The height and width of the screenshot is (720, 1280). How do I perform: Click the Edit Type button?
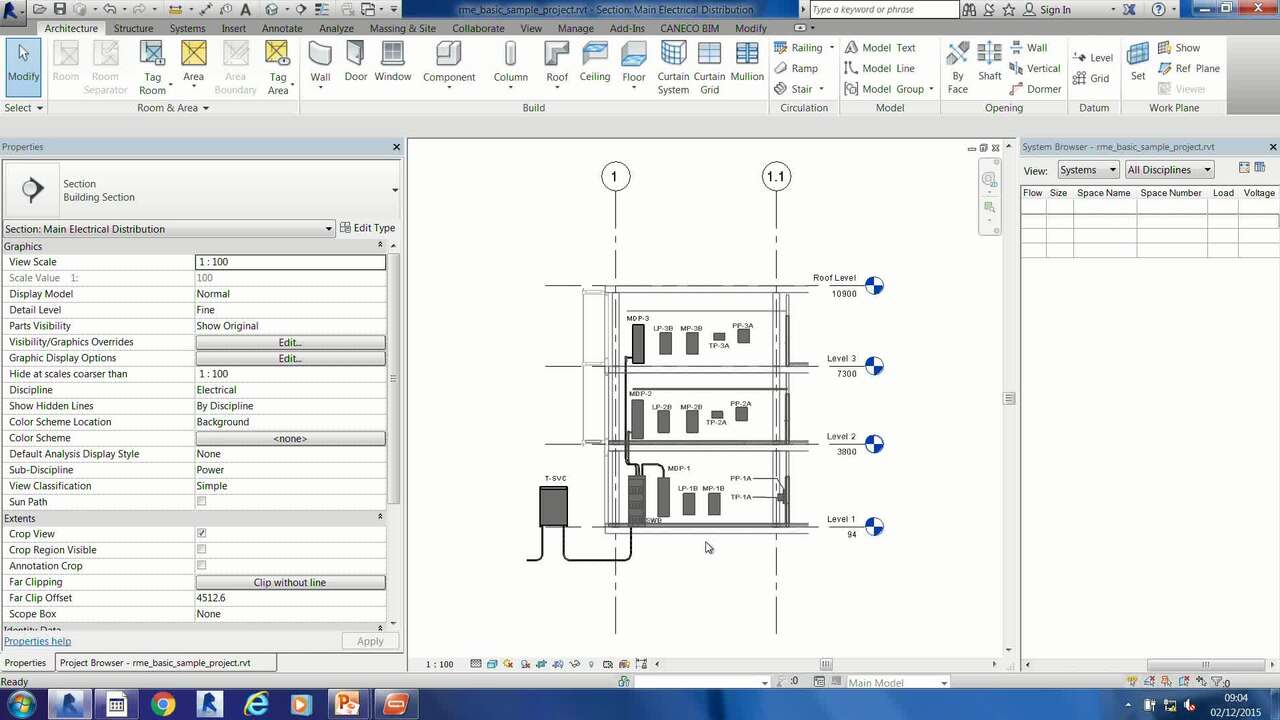[x=367, y=228]
